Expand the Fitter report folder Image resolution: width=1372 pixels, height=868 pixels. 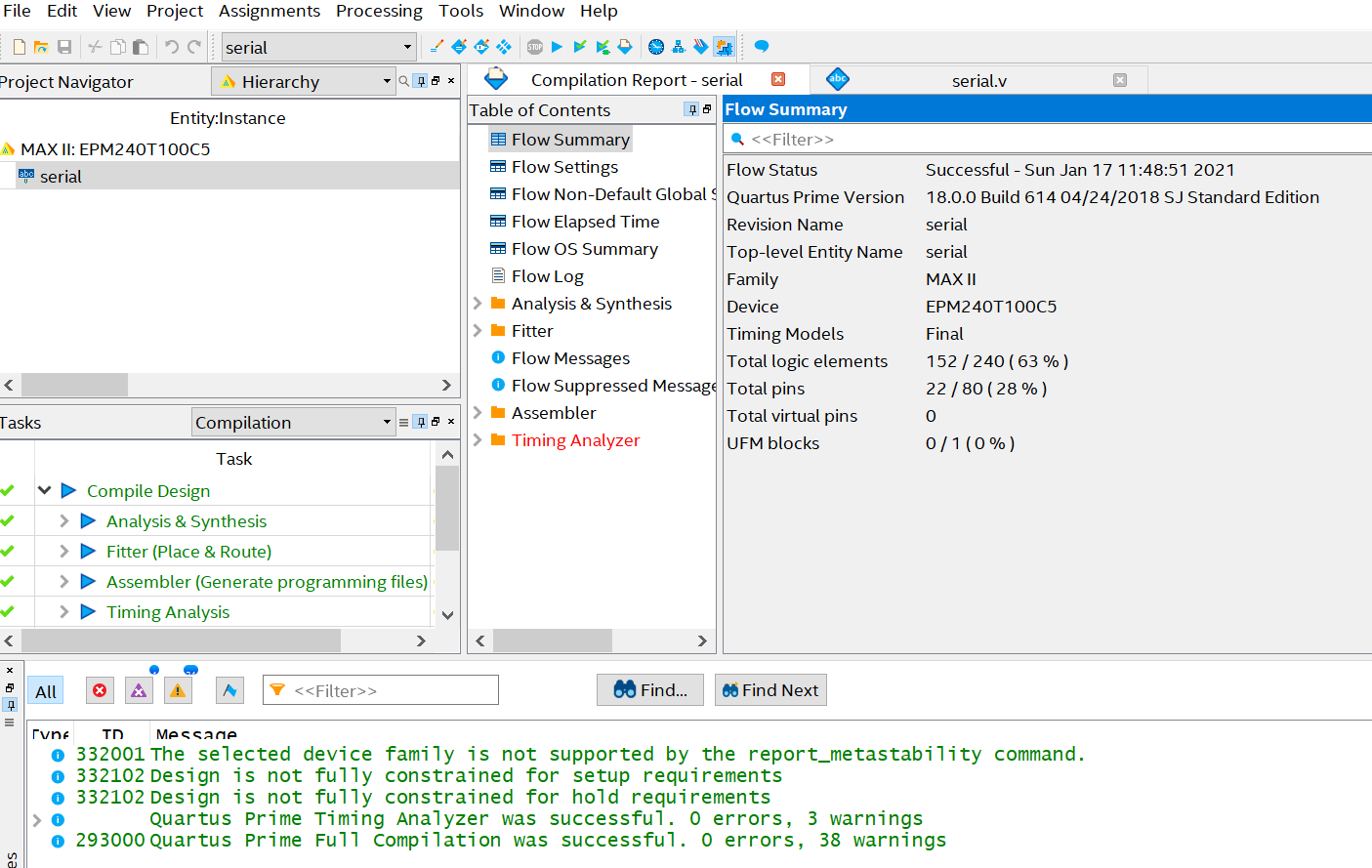click(x=478, y=330)
